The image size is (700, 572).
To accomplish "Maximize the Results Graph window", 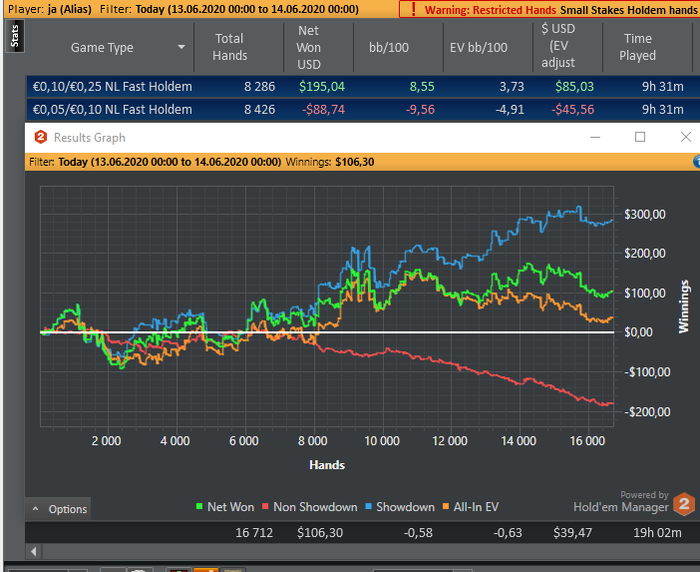I will pos(640,137).
